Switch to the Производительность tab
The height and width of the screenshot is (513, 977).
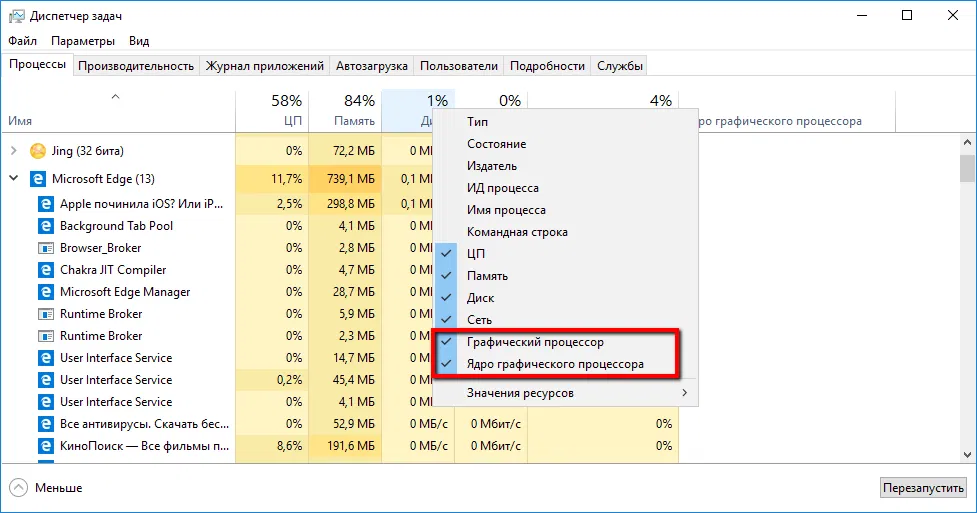pyautogui.click(x=136, y=66)
